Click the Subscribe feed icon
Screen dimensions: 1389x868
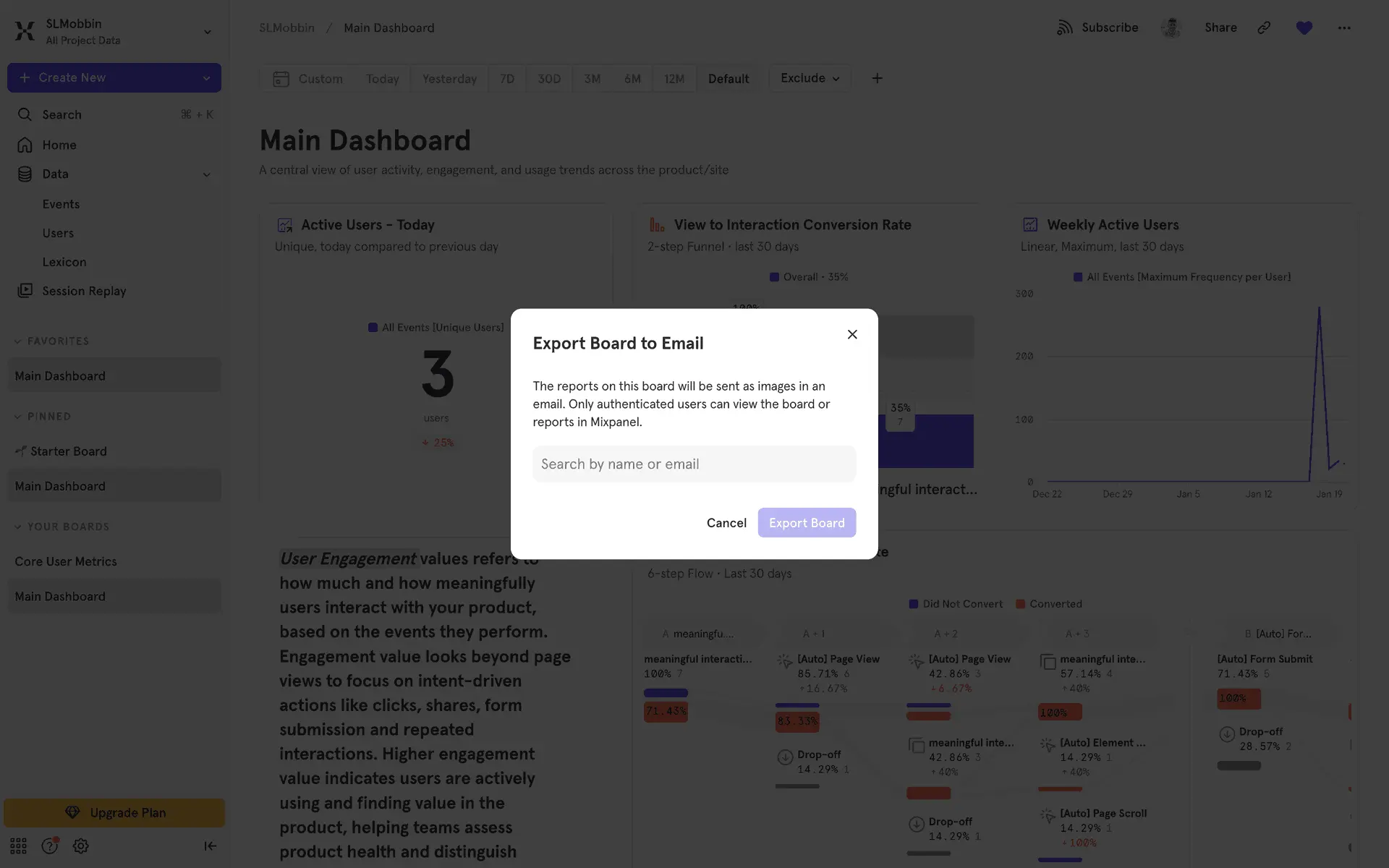coord(1064,27)
